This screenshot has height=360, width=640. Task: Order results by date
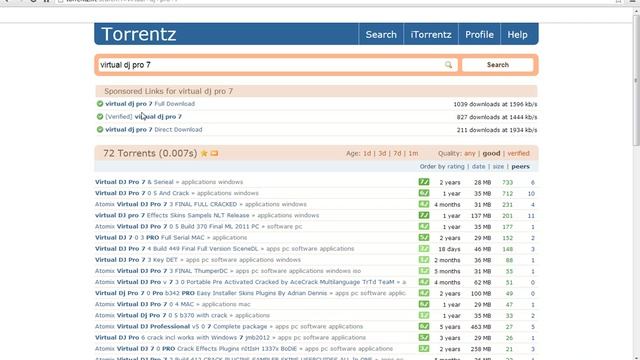[478, 167]
